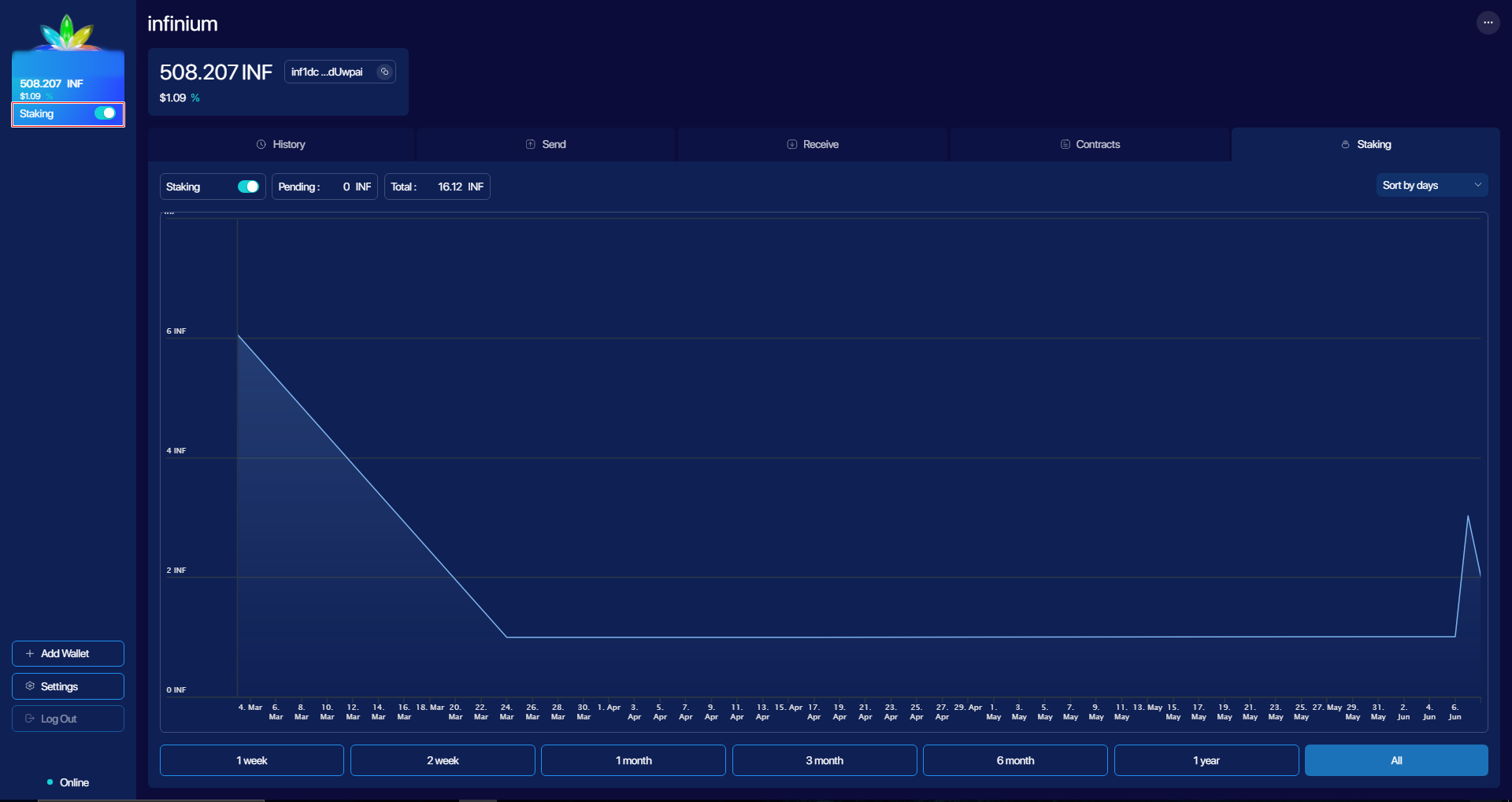This screenshot has height=802, width=1512.
Task: Click the infinium title text
Action: (183, 24)
